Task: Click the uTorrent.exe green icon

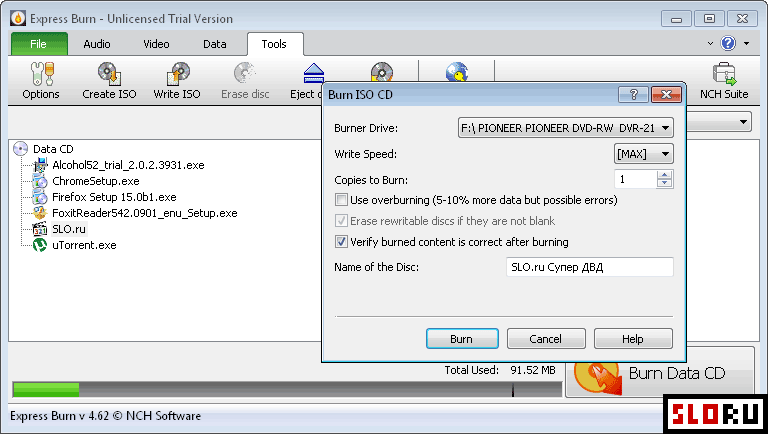Action: point(40,245)
